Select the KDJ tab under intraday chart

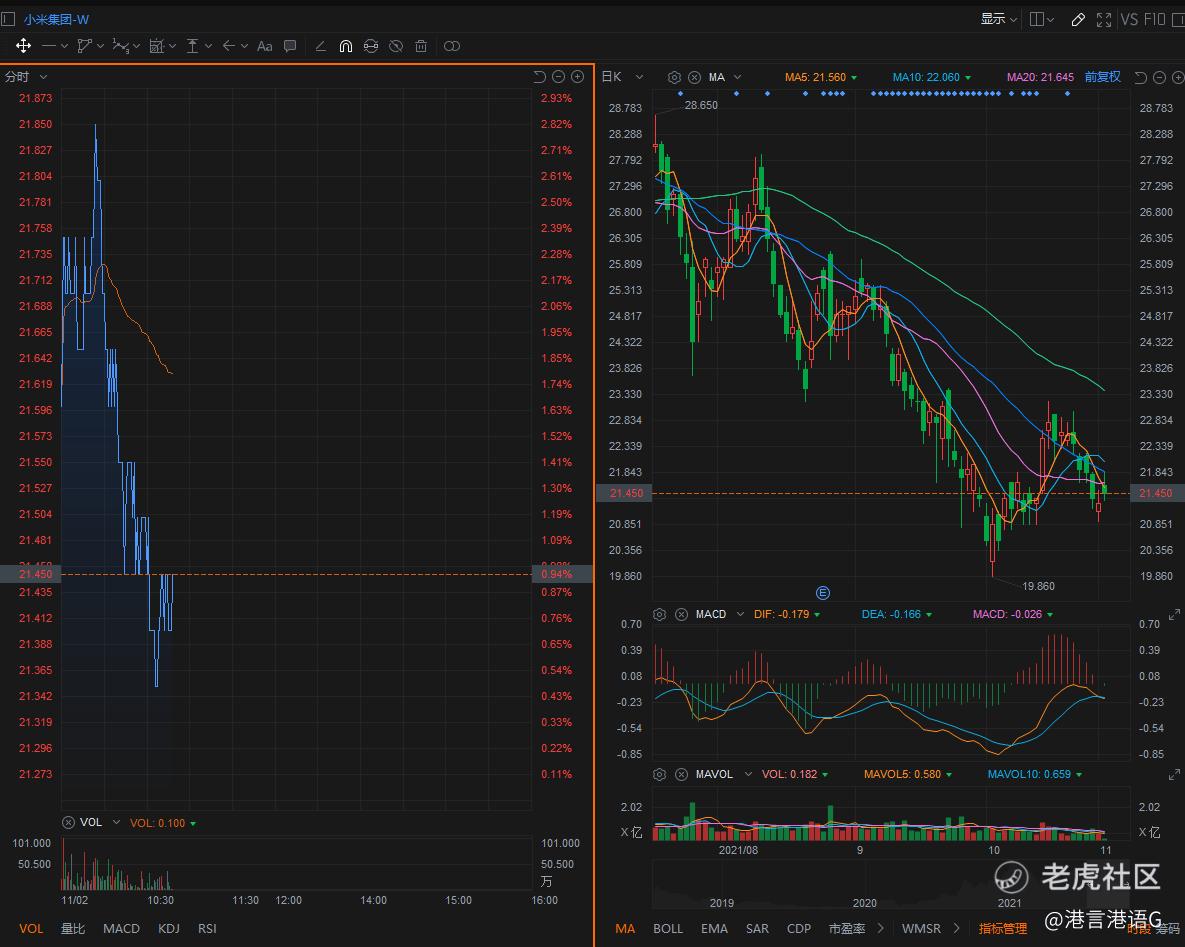[x=169, y=928]
